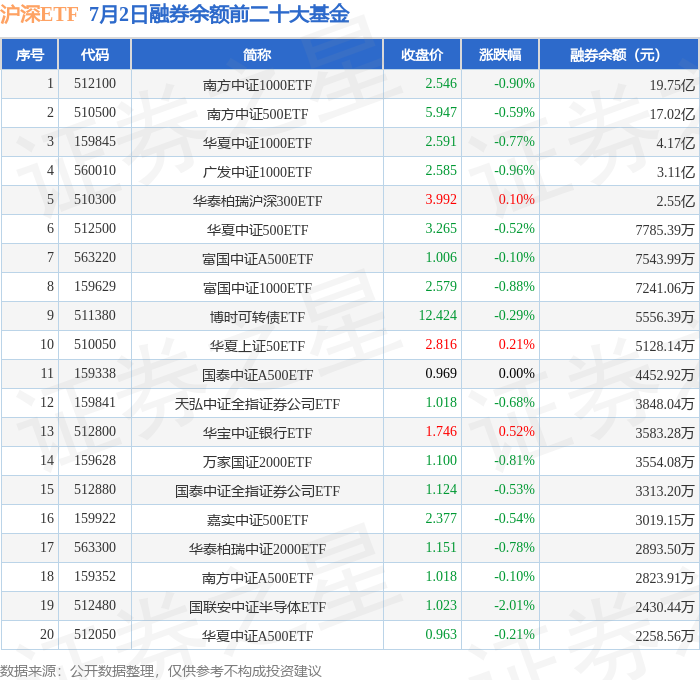This screenshot has height=680, width=700.
Task: Click the name 华夏中证1000ETF
Action: [257, 143]
